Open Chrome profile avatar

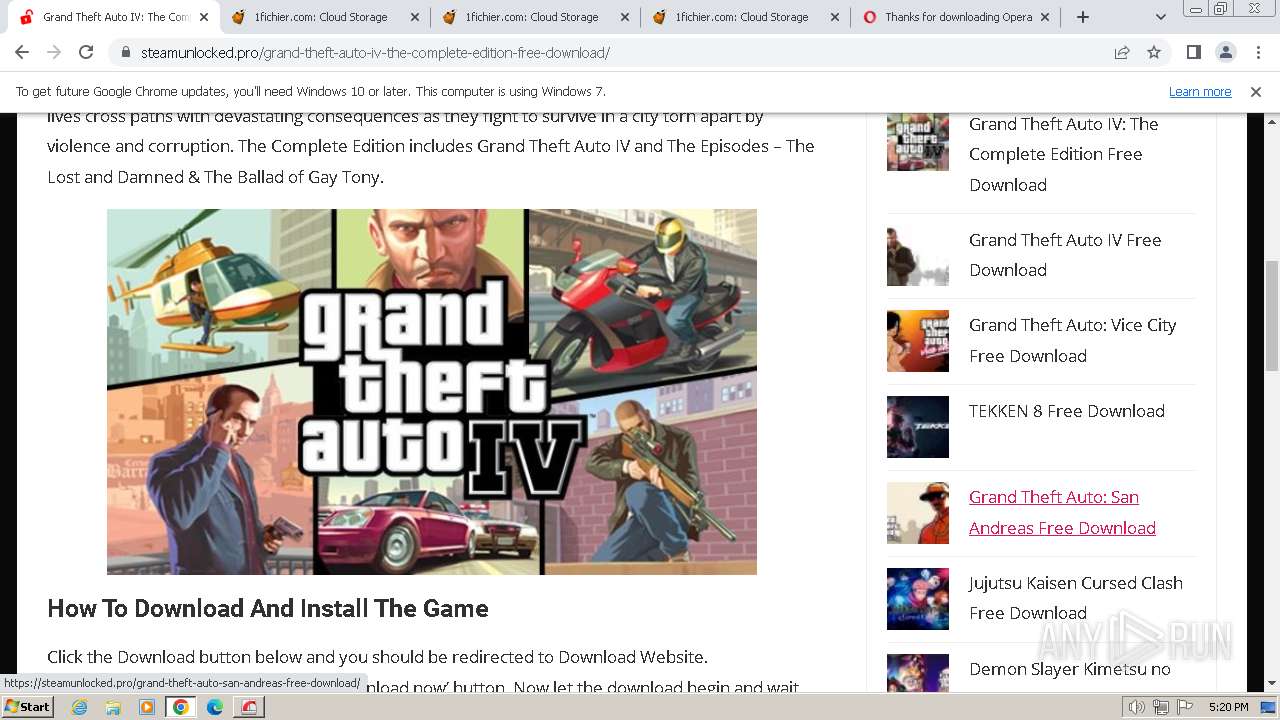[1225, 53]
